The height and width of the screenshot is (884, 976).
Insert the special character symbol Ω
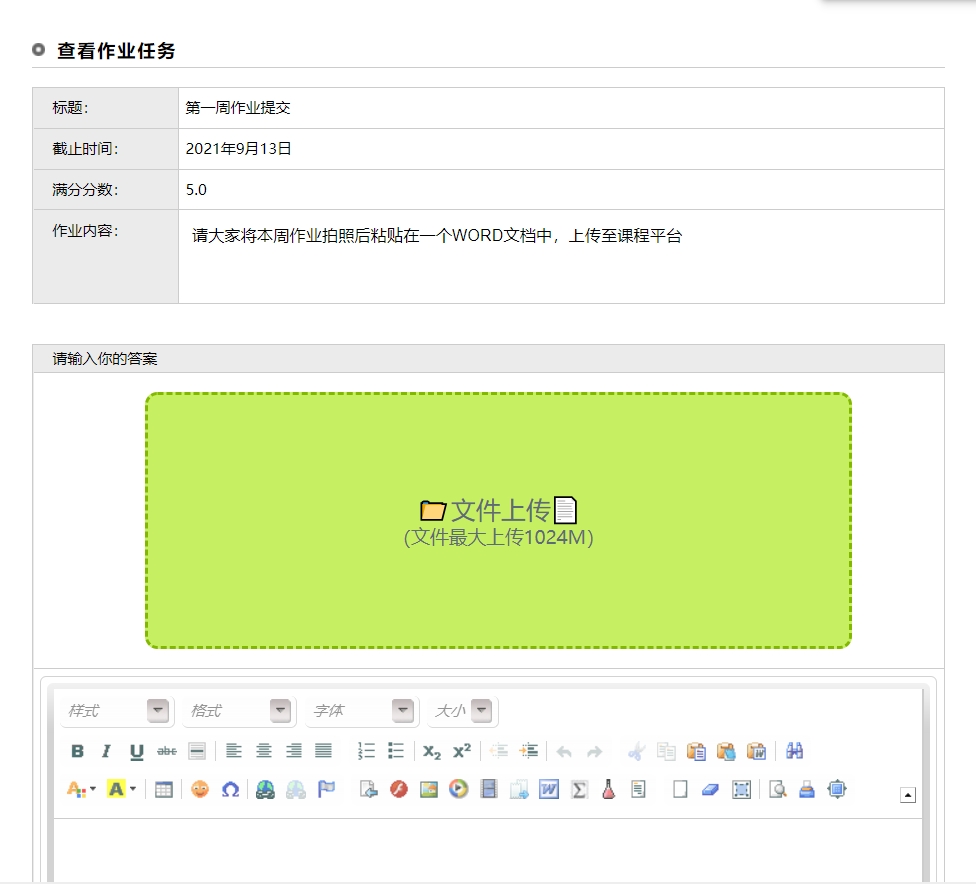point(230,789)
